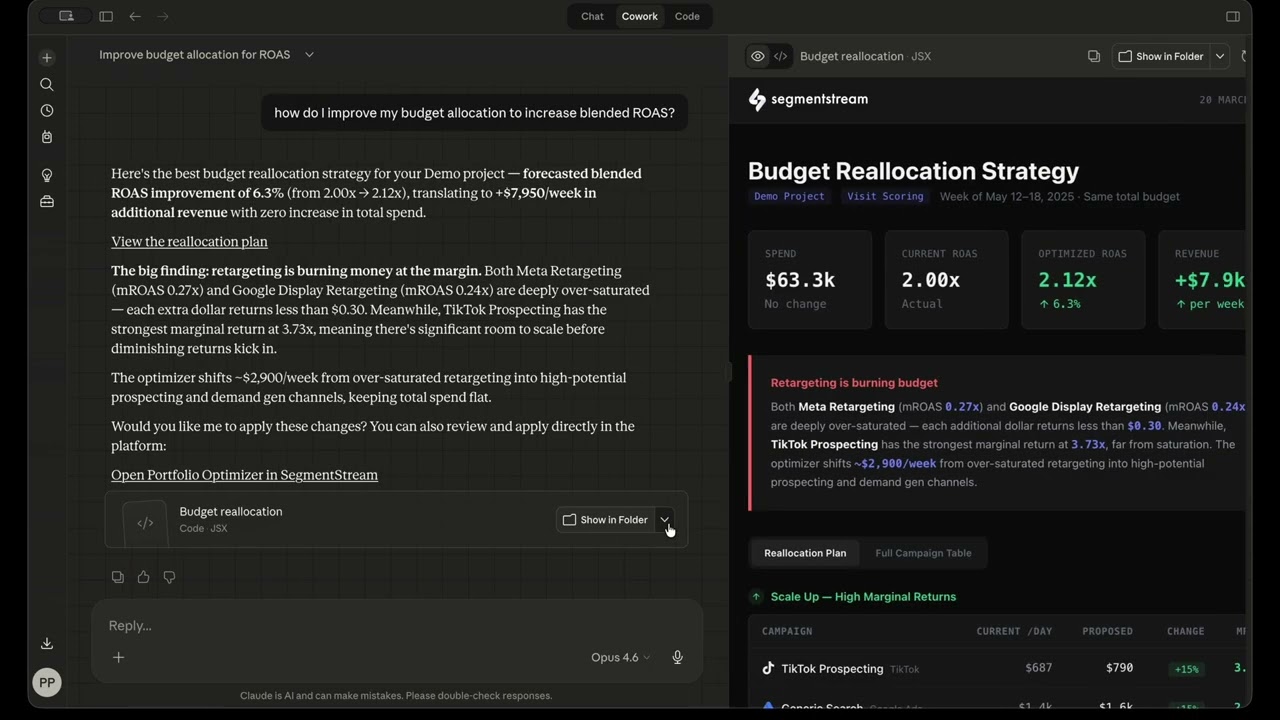Viewport: 1280px width, 720px height.
Task: Switch to the Code tab
Action: 687,16
